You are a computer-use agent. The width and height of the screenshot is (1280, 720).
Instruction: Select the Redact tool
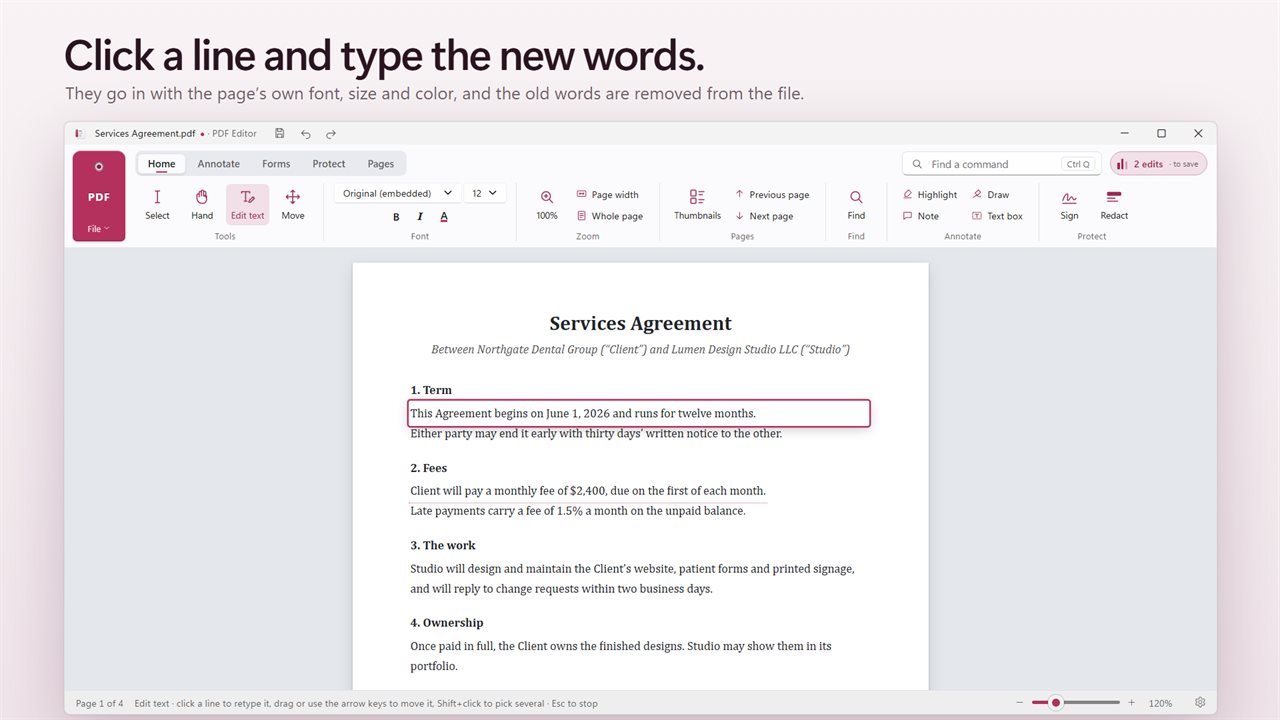pyautogui.click(x=1114, y=204)
